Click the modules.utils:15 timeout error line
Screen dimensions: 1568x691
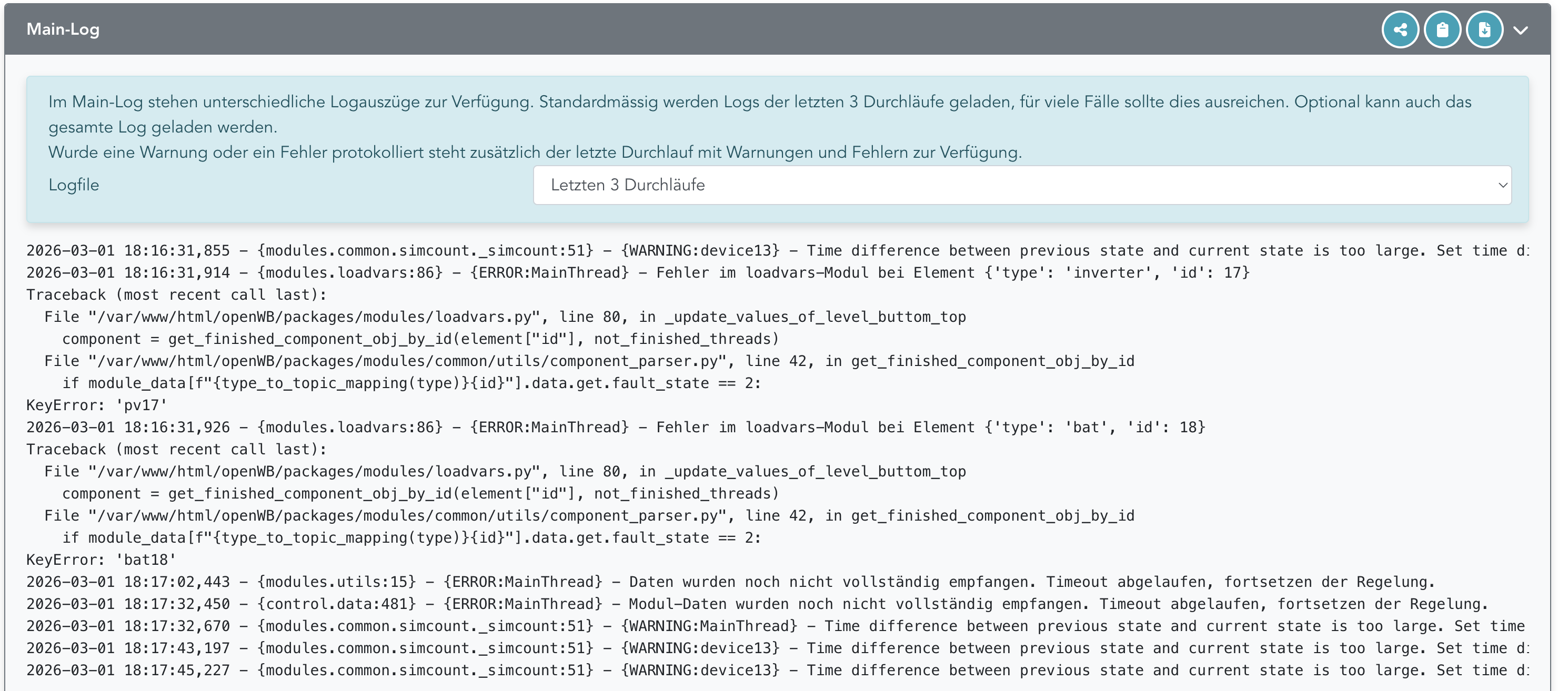pyautogui.click(x=730, y=582)
